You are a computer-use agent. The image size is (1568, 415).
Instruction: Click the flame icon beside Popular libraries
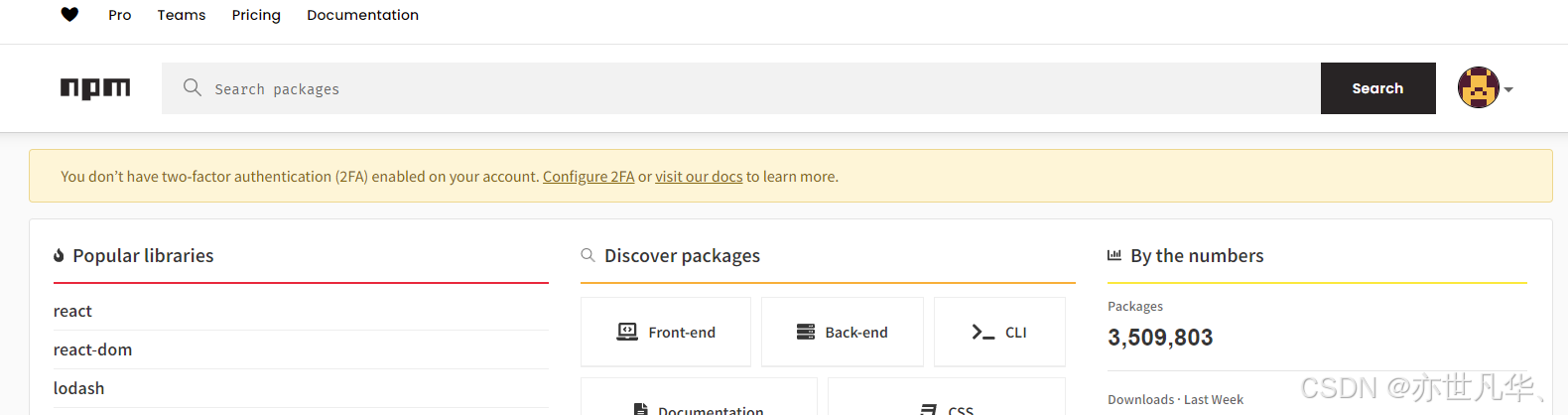59,256
